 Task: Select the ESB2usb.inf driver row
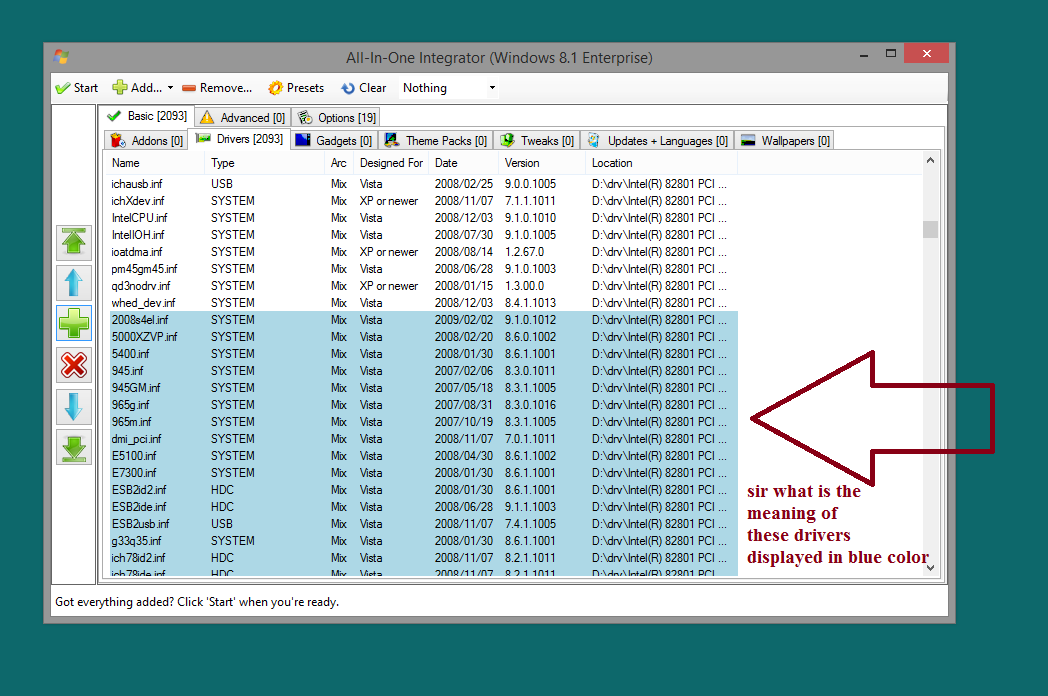[424, 524]
